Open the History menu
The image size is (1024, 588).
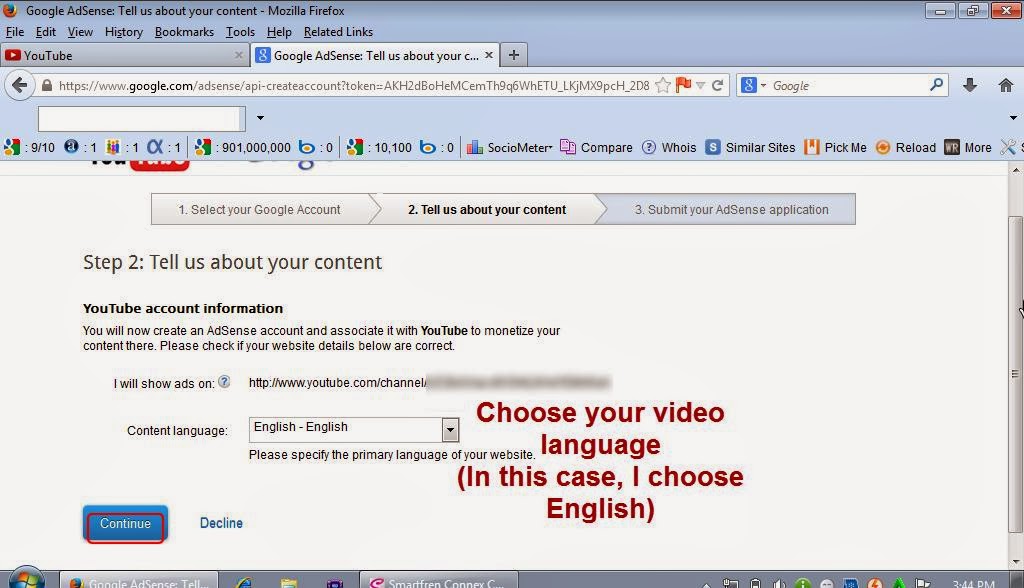pos(123,32)
